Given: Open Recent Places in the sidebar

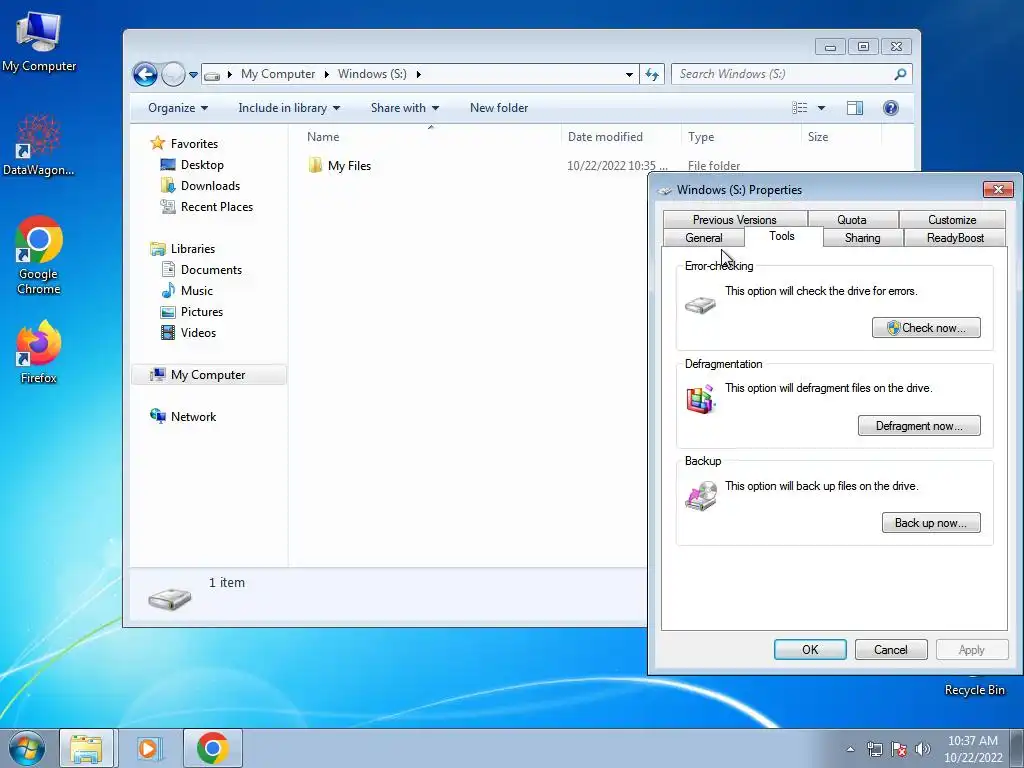Looking at the screenshot, I should (x=216, y=206).
